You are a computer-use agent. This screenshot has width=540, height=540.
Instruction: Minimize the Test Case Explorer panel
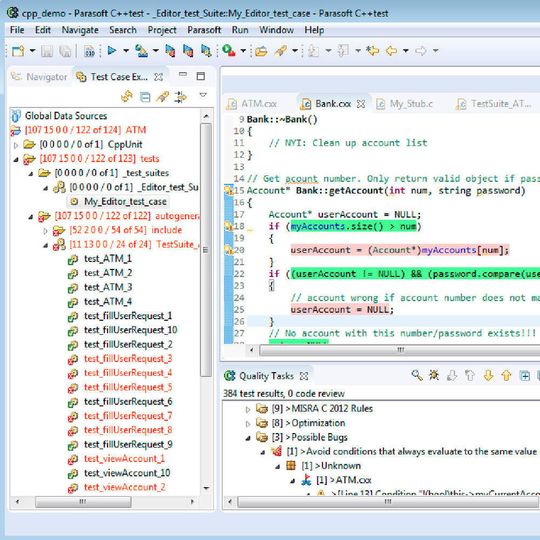coord(183,74)
